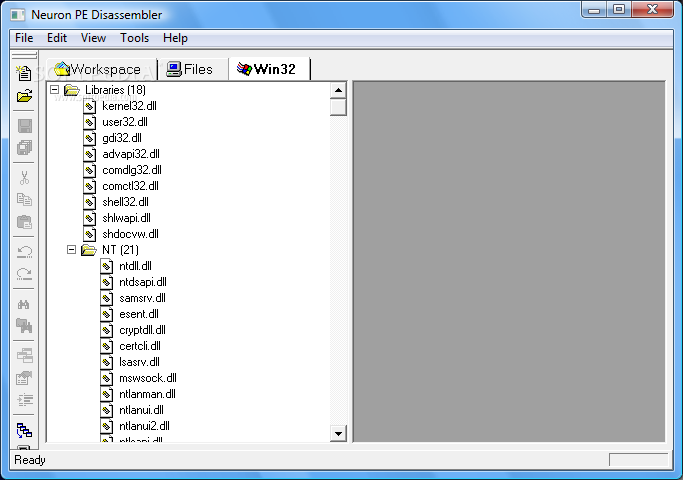Screen dimensions: 683x480
Task: Select lsasrv.dll under NT
Action: (139, 362)
